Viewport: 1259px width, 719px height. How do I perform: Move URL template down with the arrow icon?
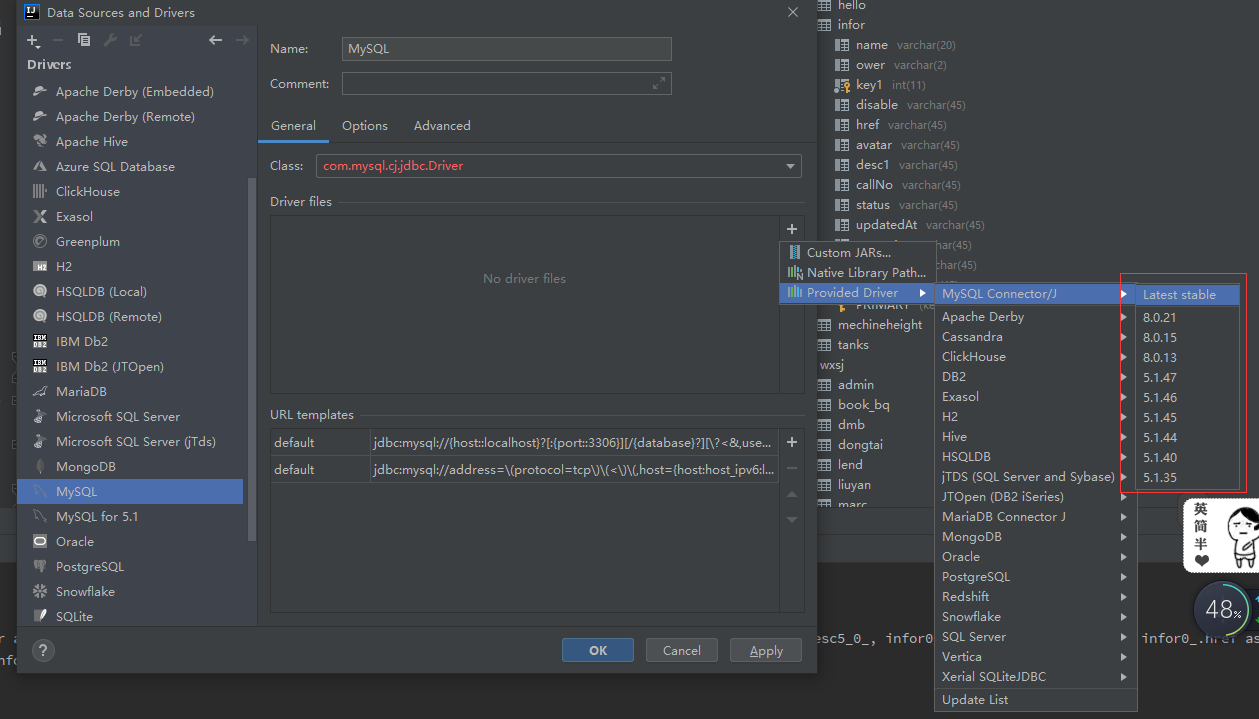pos(792,520)
